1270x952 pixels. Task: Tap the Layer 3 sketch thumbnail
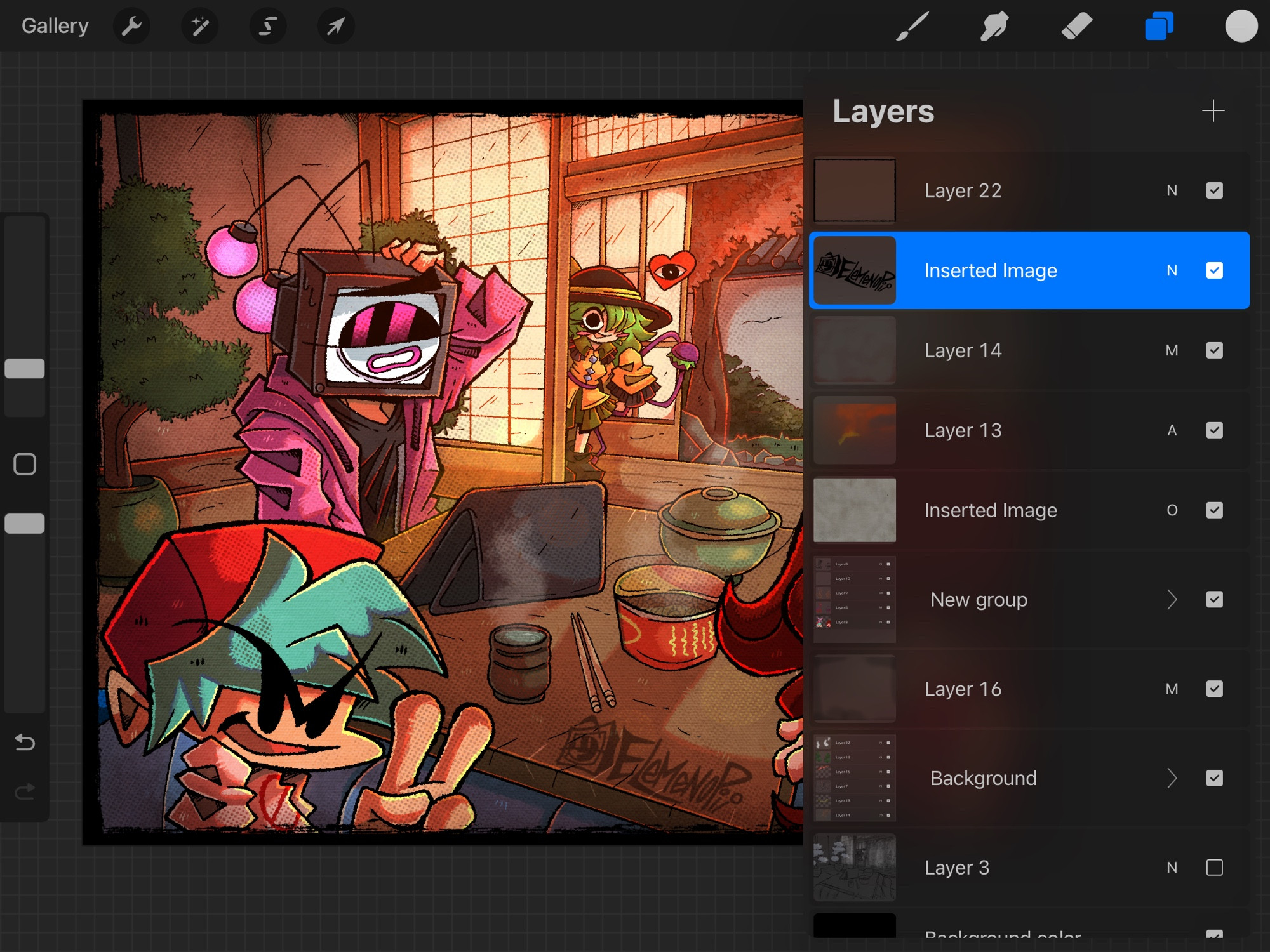click(x=855, y=868)
